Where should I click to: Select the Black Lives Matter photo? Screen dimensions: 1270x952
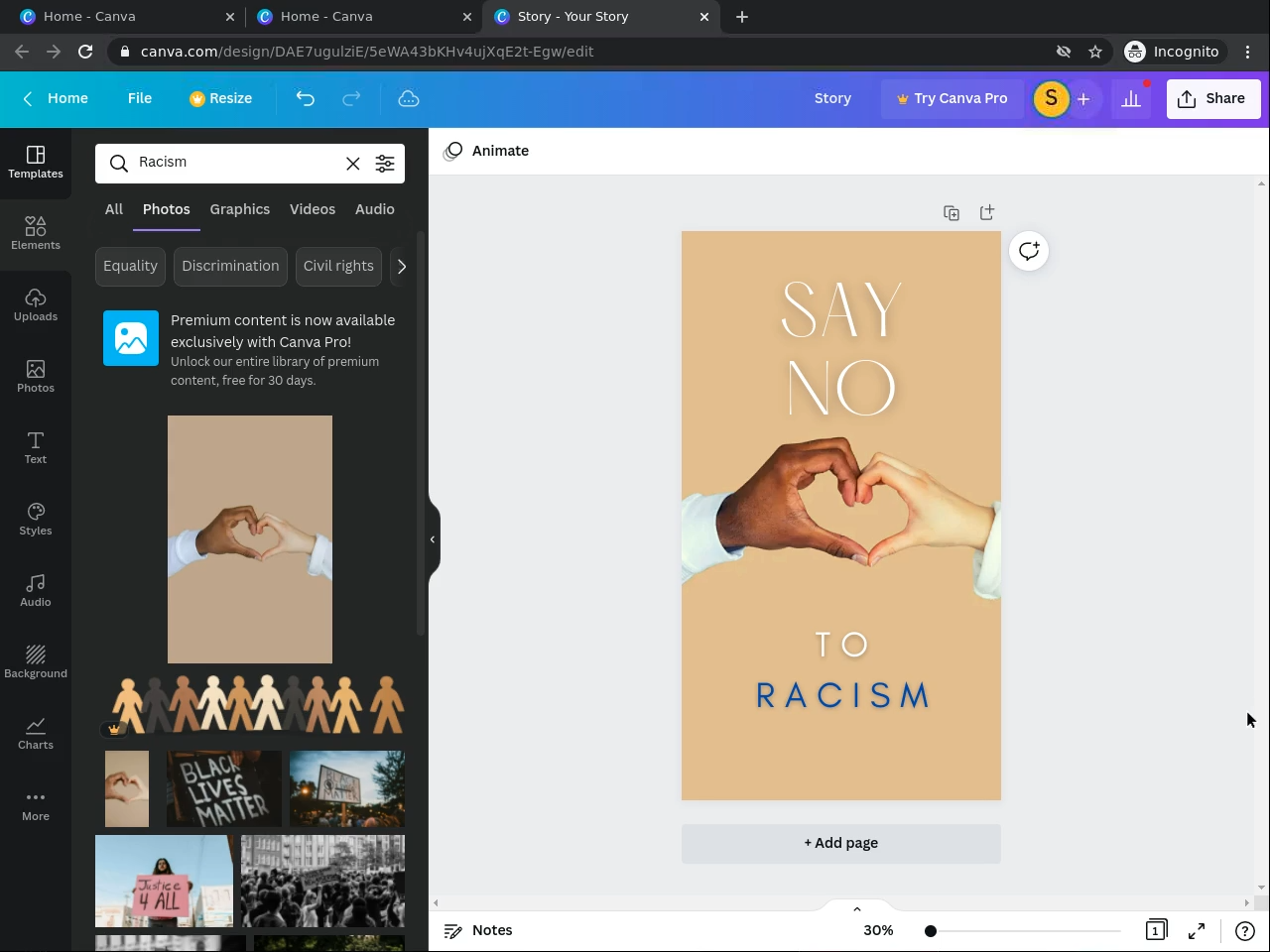224,789
